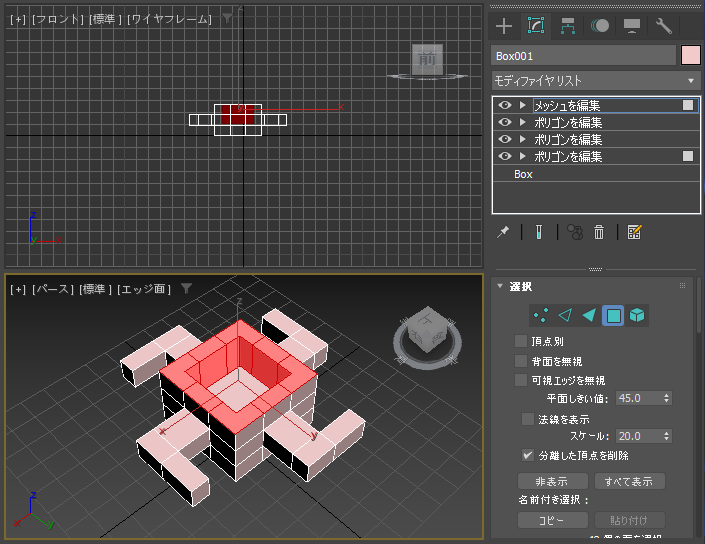This screenshot has height=544, width=705.
Task: Toggle eye of third ポリゴンを編集 modifier
Action: [x=505, y=156]
